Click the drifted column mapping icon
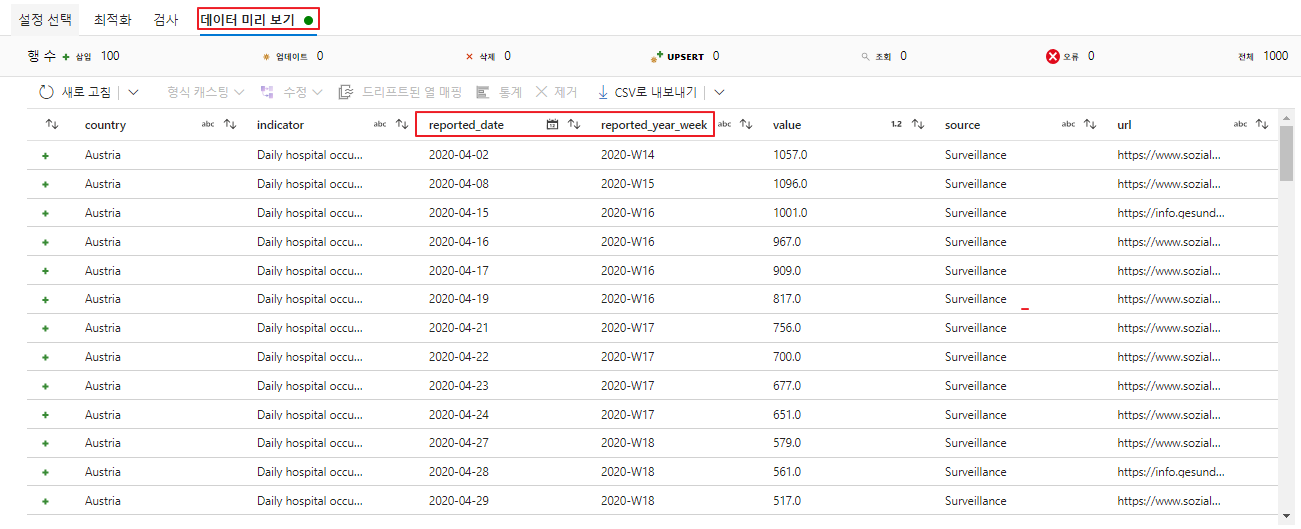 coord(346,92)
